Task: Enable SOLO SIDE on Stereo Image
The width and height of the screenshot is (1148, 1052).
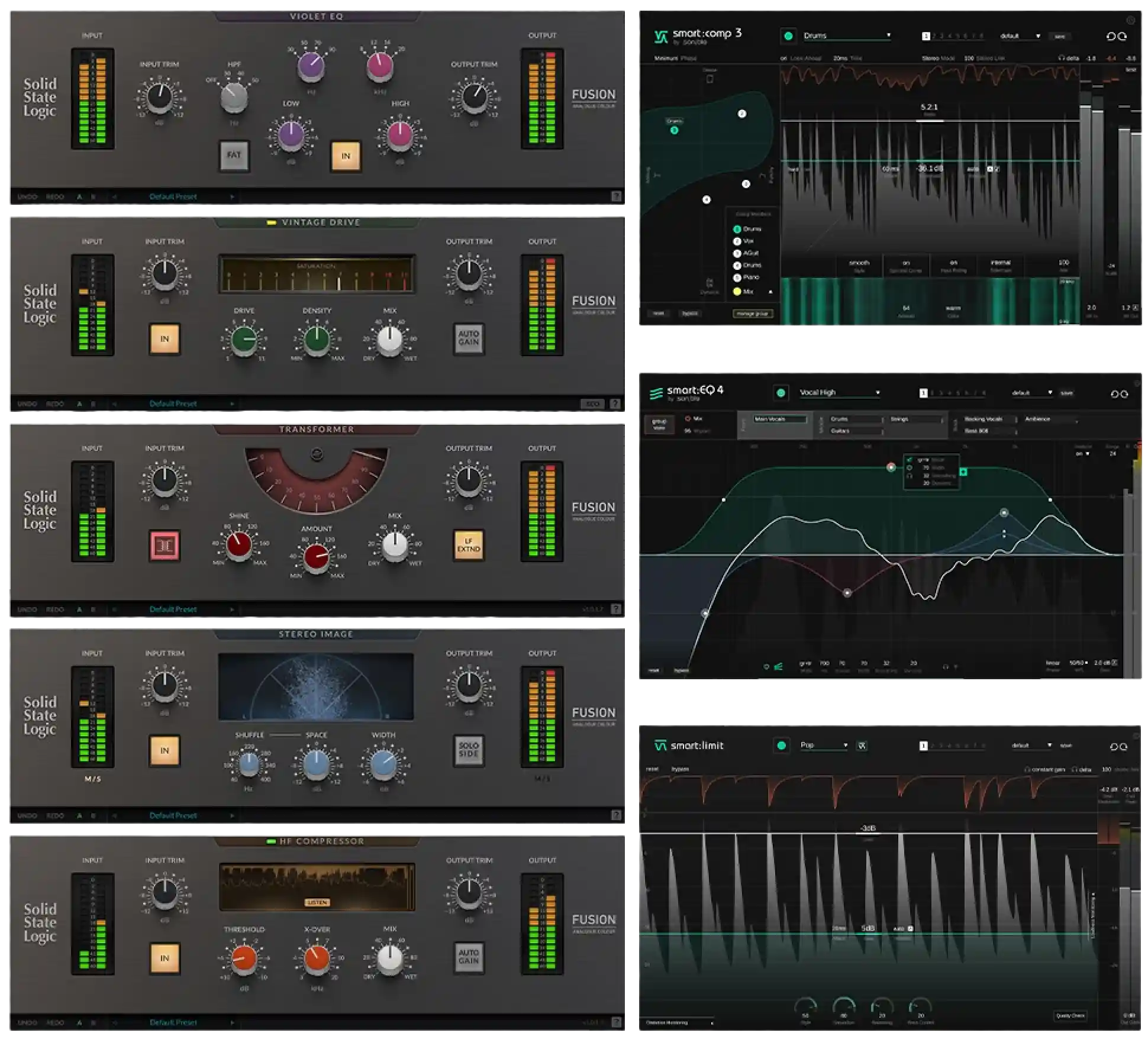Action: pyautogui.click(x=468, y=750)
